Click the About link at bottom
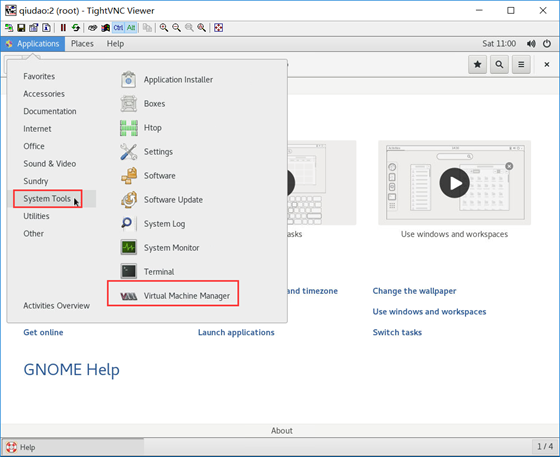560x457 pixels. pyautogui.click(x=281, y=431)
